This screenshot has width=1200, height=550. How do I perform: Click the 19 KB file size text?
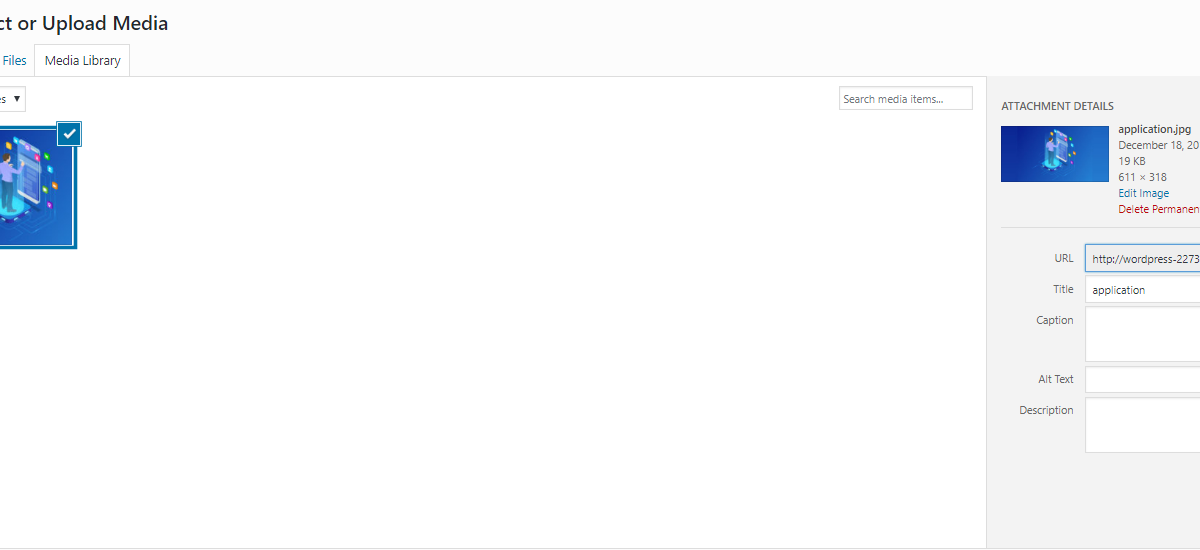click(1132, 161)
